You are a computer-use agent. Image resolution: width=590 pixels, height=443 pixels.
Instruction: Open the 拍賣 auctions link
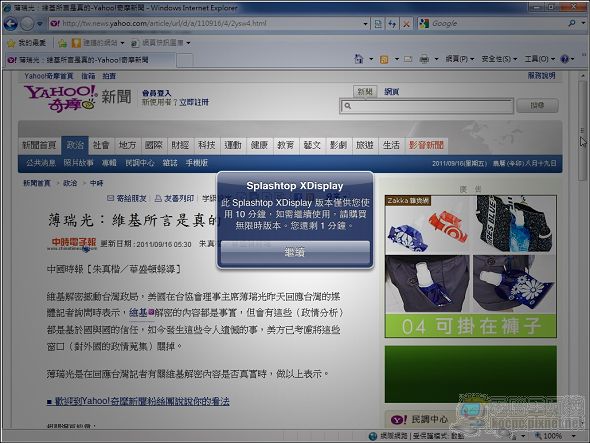click(109, 76)
